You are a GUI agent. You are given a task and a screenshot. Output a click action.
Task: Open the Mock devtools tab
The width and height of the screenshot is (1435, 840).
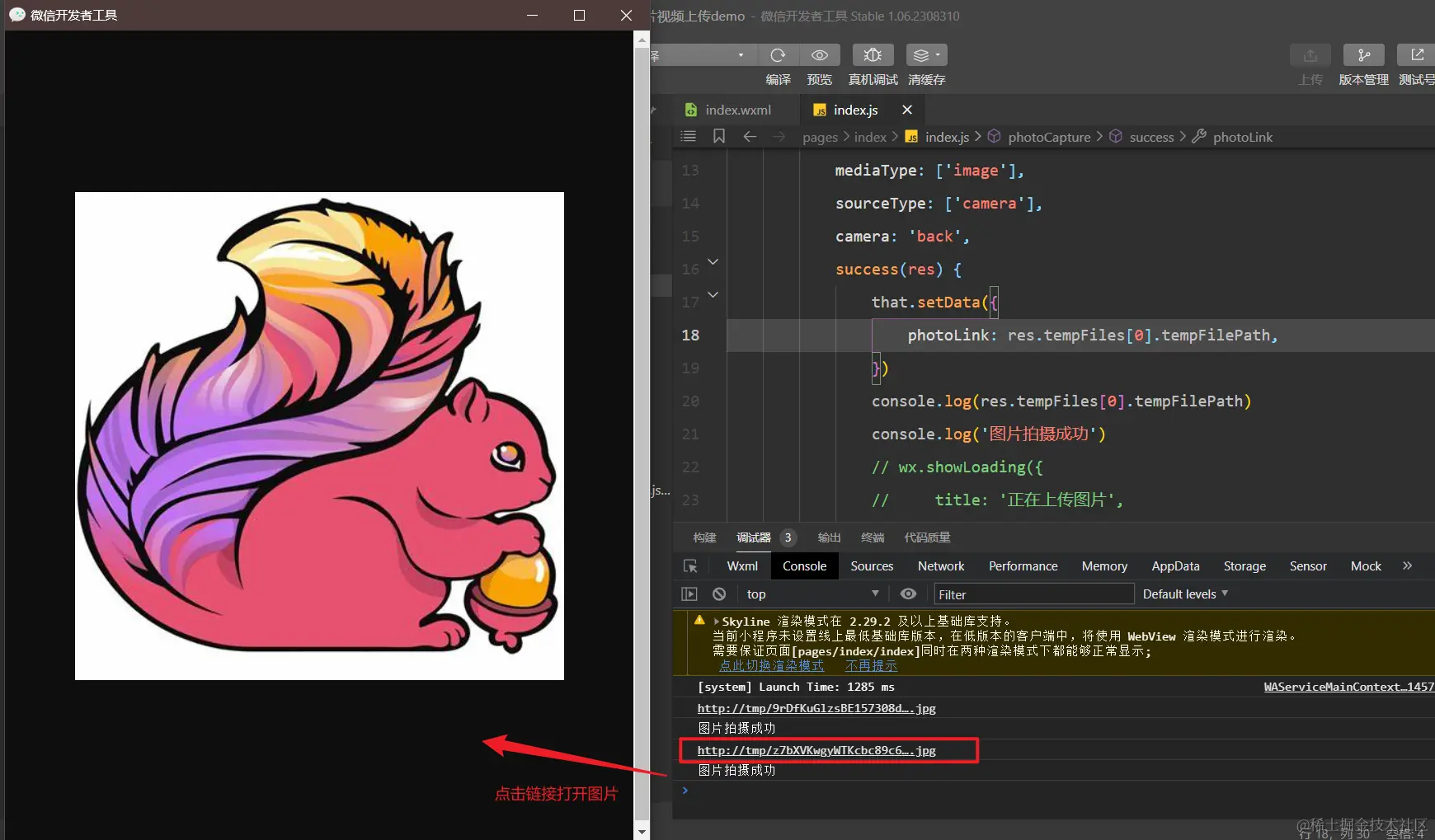click(x=1366, y=566)
